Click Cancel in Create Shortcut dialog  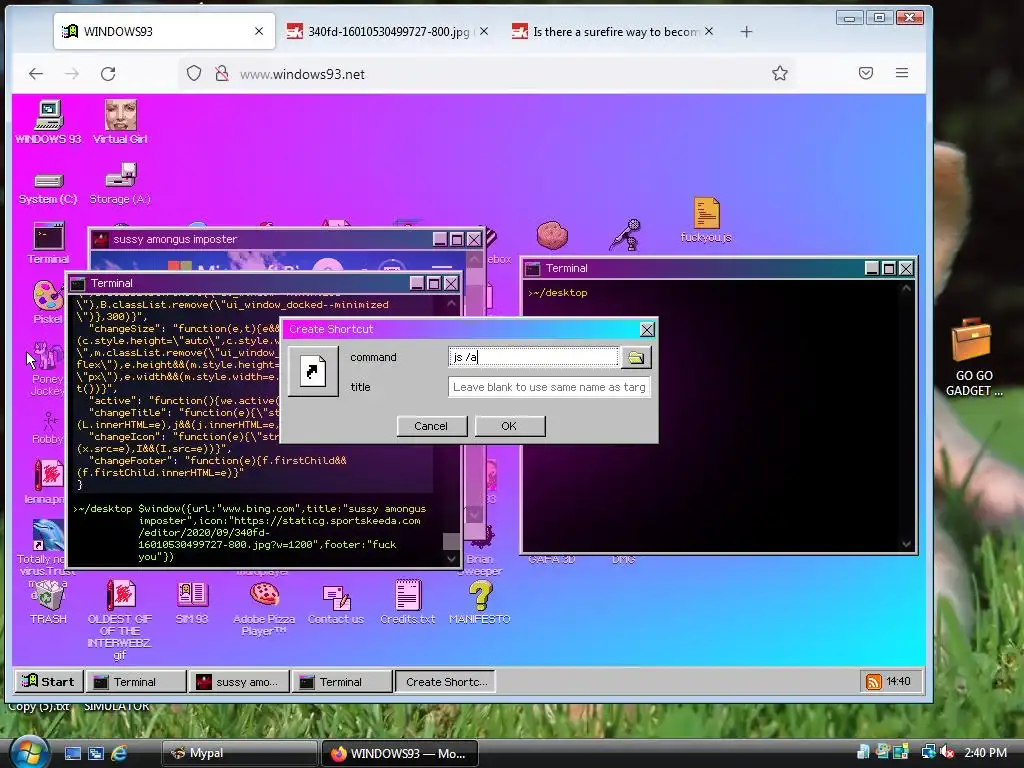tap(431, 426)
